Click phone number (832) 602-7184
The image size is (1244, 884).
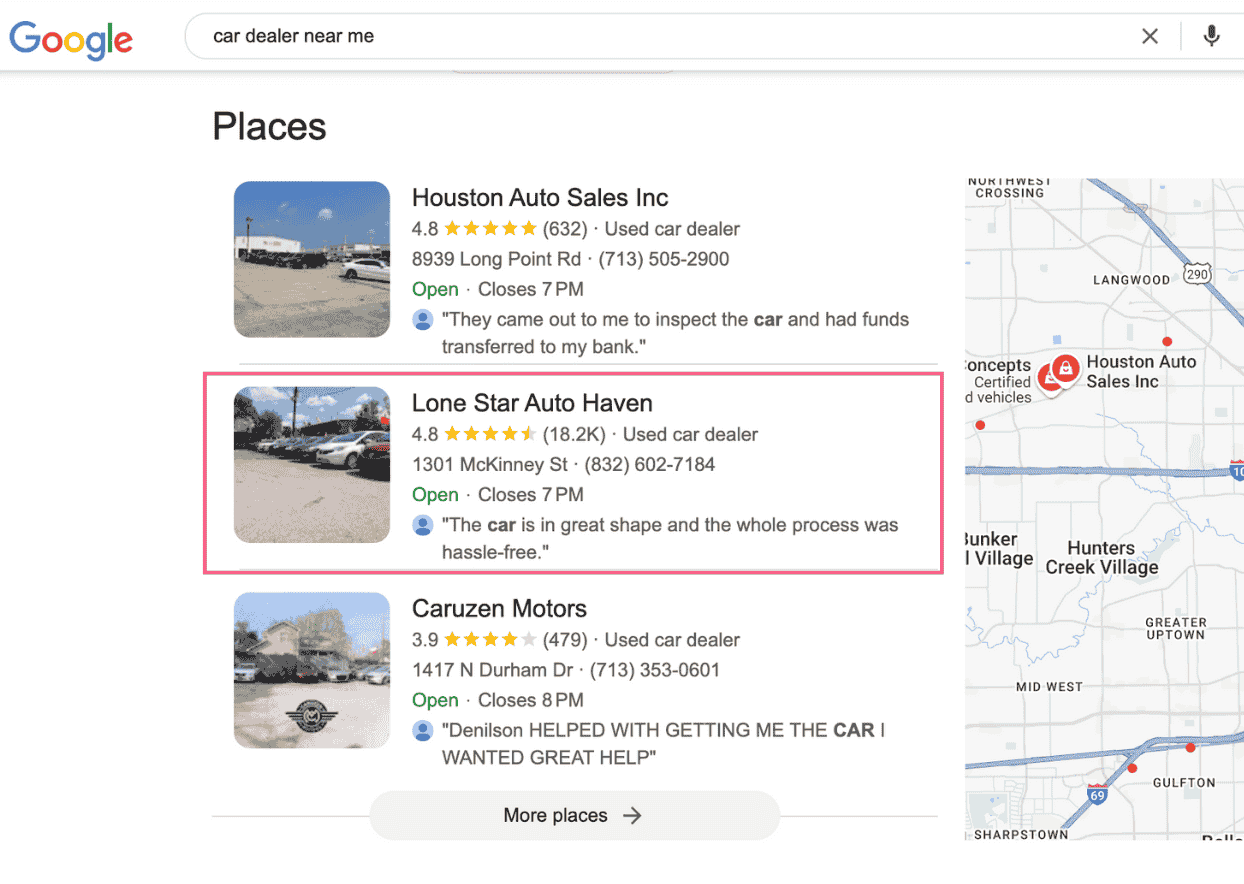tap(650, 464)
